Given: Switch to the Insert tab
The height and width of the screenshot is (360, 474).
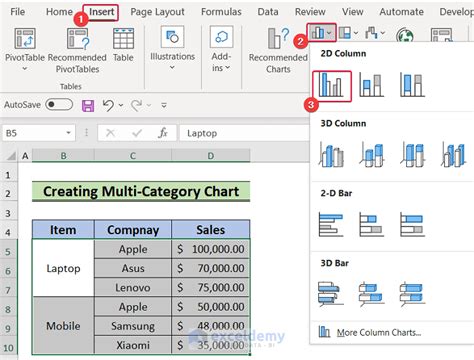Looking at the screenshot, I should tap(101, 12).
